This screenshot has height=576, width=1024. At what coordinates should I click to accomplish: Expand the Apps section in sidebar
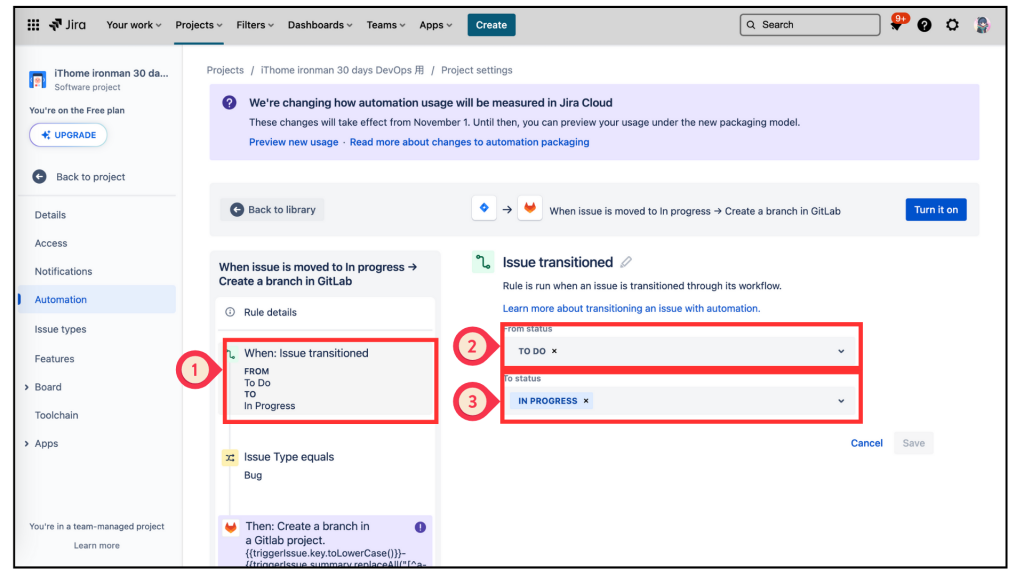[x=27, y=443]
